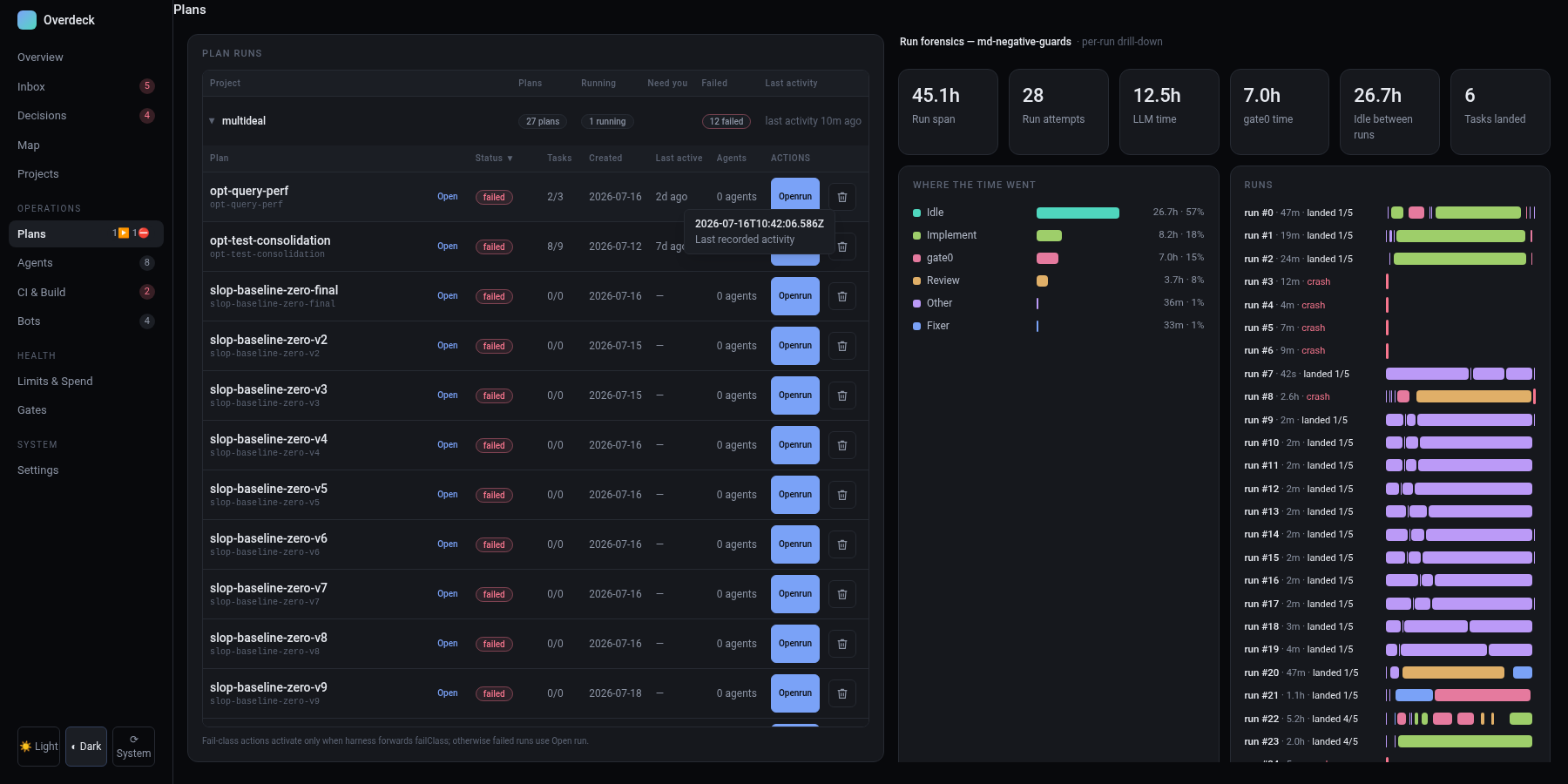This screenshot has height=784, width=1568.
Task: Click Openrun for slop-baseline-zero-v3
Action: 795,395
